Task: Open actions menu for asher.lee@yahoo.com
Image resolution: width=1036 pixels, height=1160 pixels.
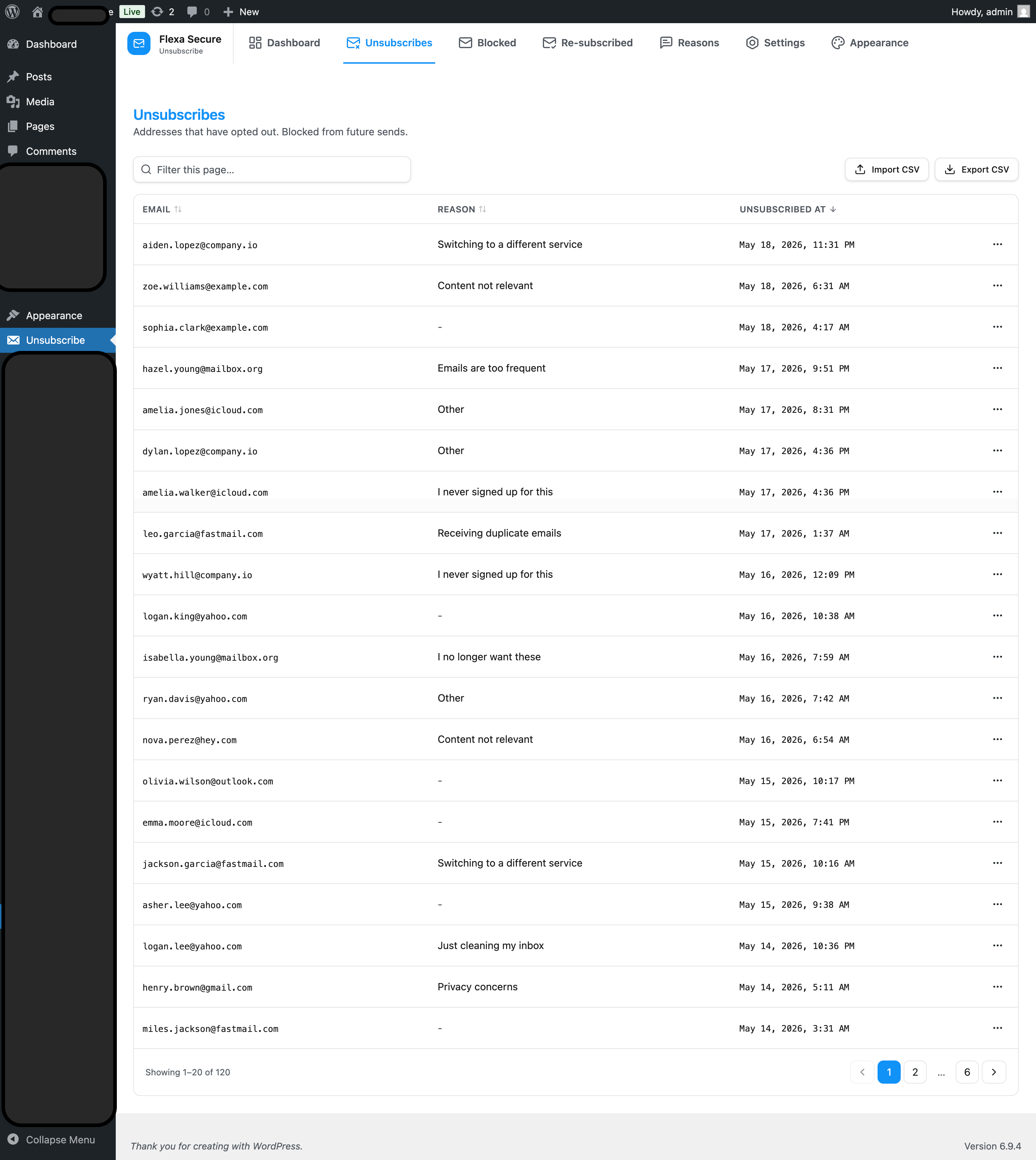Action: 997,904
